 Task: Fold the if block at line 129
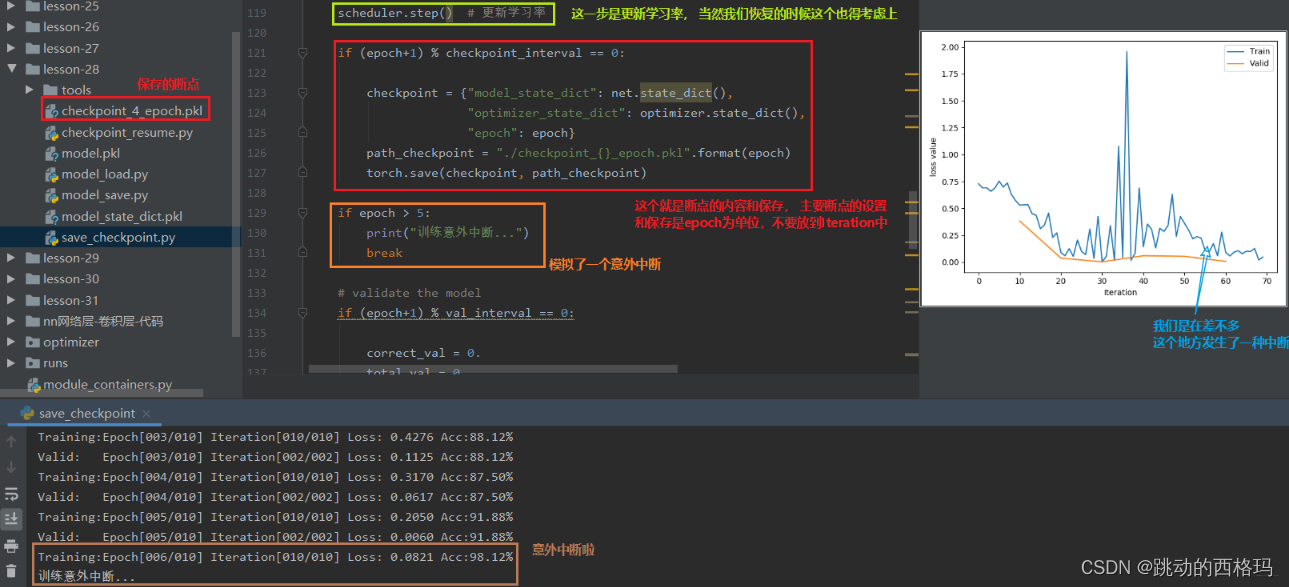[x=302, y=213]
